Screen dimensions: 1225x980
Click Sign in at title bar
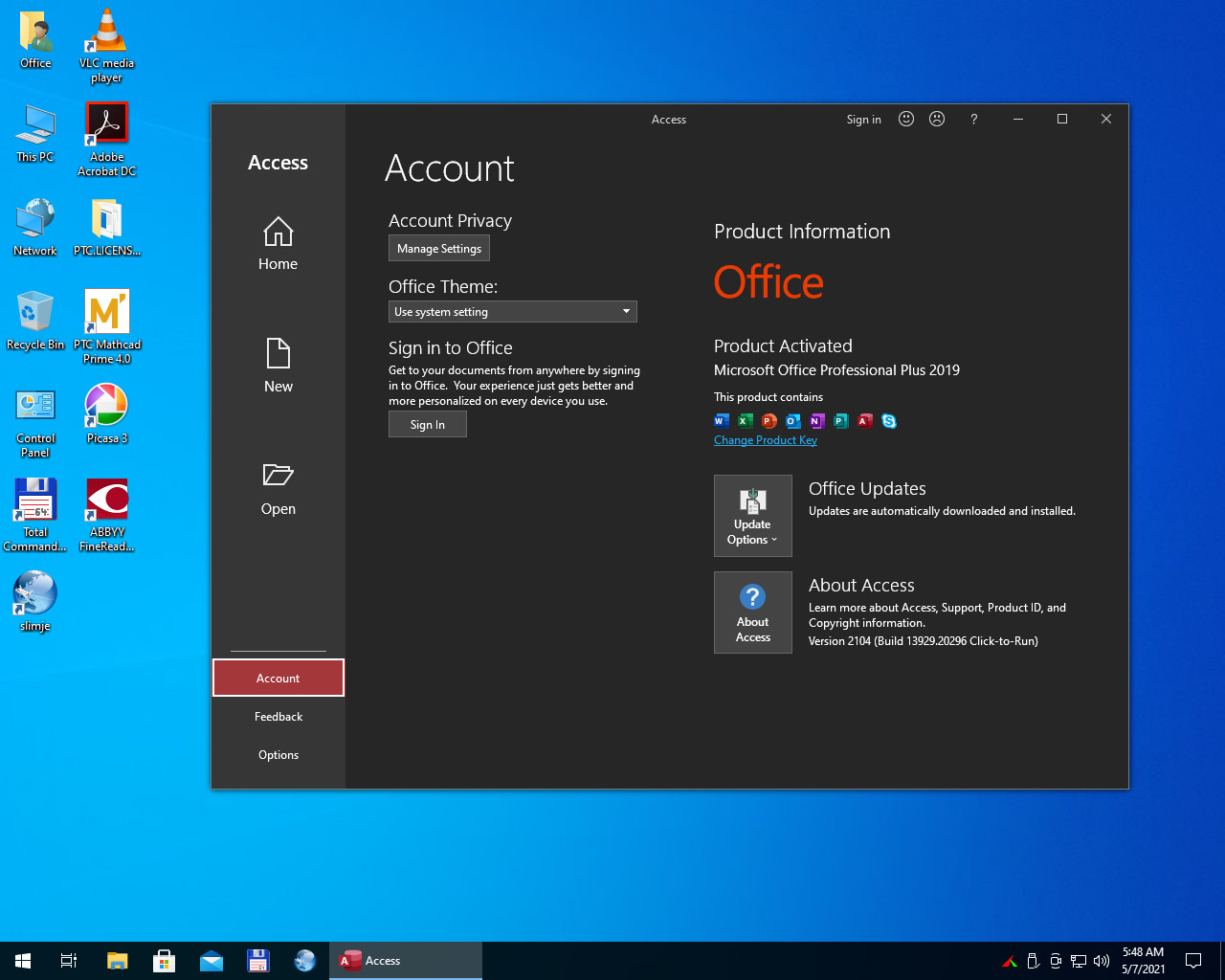863,120
